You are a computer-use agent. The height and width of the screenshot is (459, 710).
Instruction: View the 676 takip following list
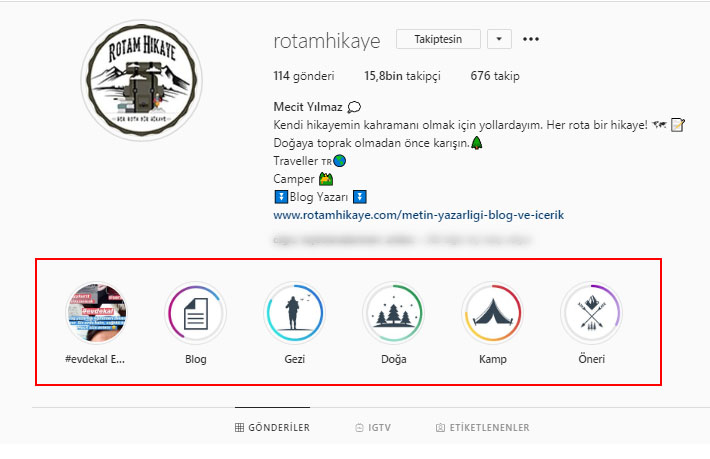[x=495, y=76]
